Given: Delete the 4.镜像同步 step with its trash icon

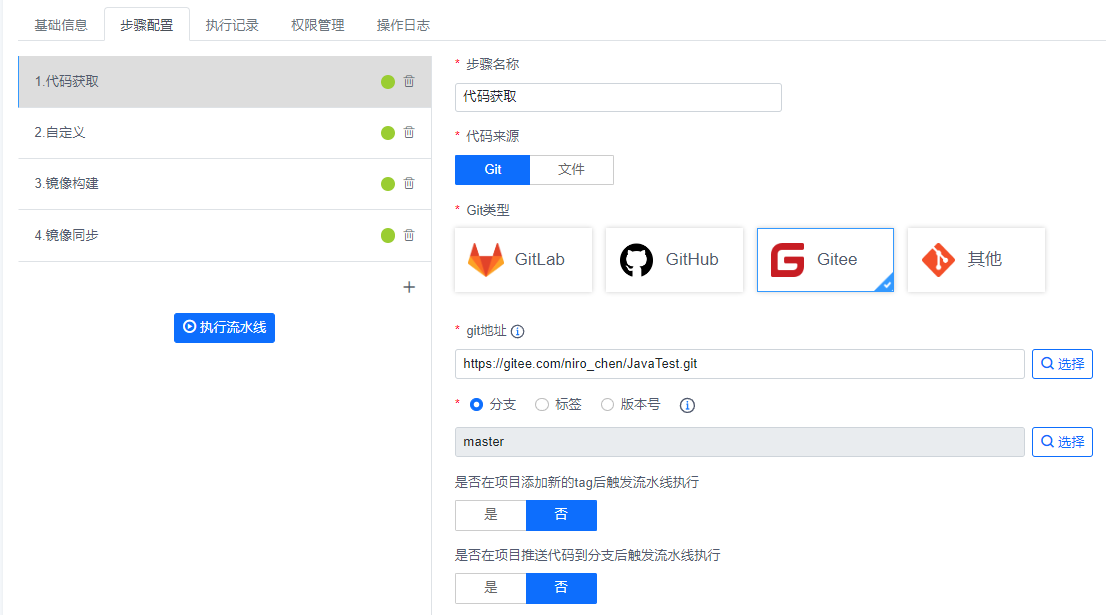Looking at the screenshot, I should pyautogui.click(x=409, y=236).
